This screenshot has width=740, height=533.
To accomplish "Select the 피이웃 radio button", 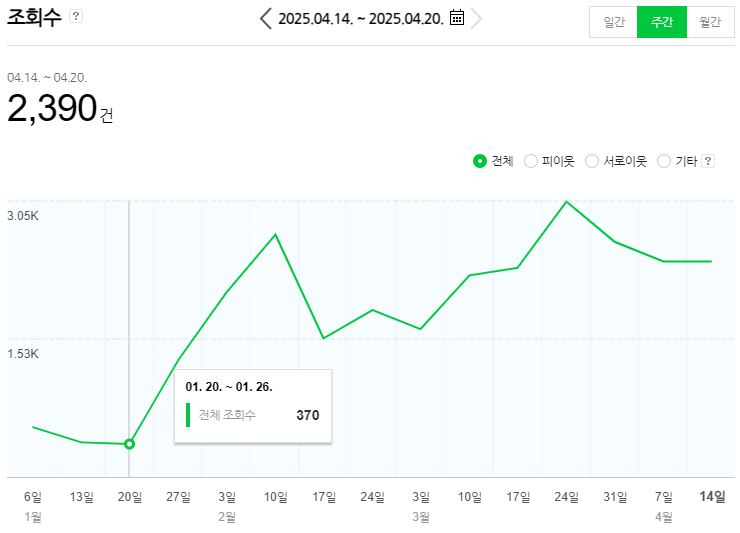I will (531, 161).
